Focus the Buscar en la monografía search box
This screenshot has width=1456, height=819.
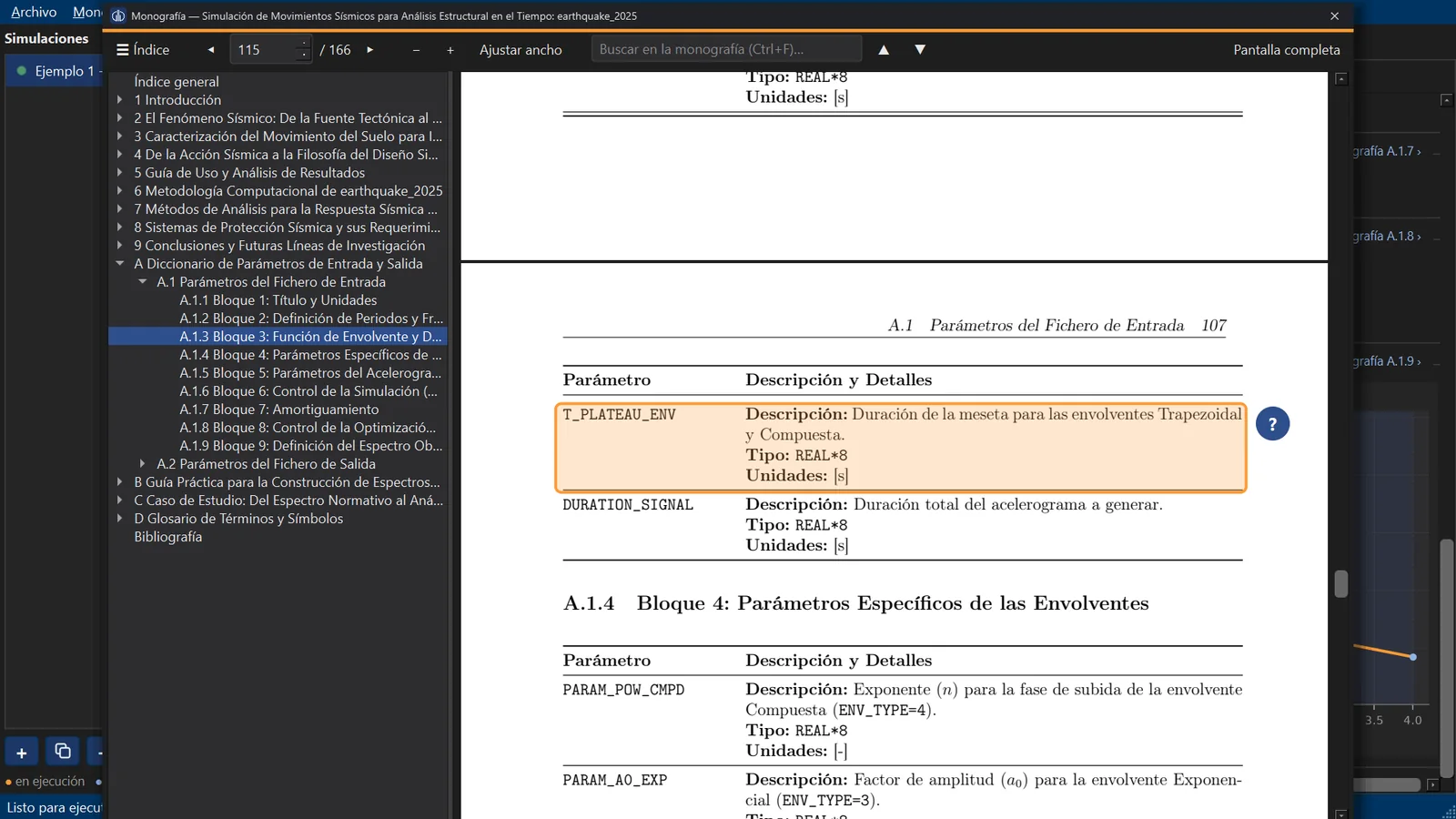pyautogui.click(x=726, y=49)
